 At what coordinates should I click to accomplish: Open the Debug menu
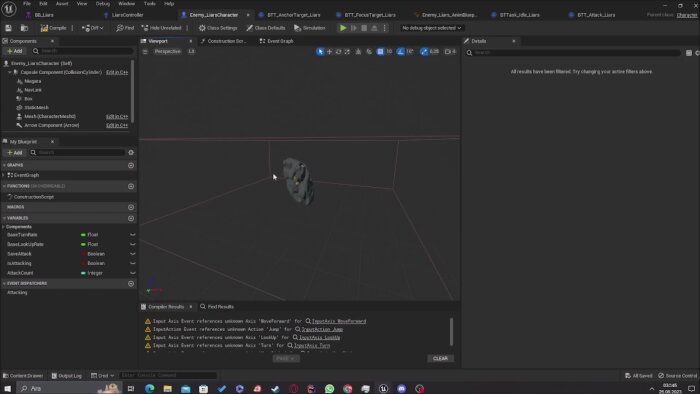tap(103, 4)
